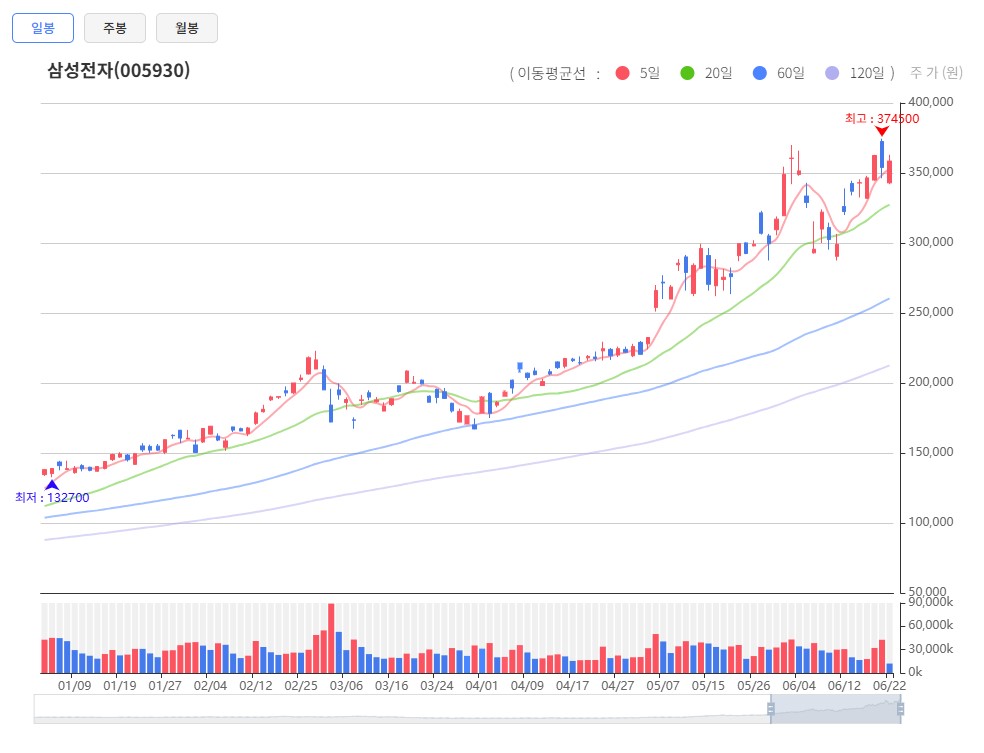
Task: Click the 이동평균선 legend heading
Action: (x=551, y=73)
